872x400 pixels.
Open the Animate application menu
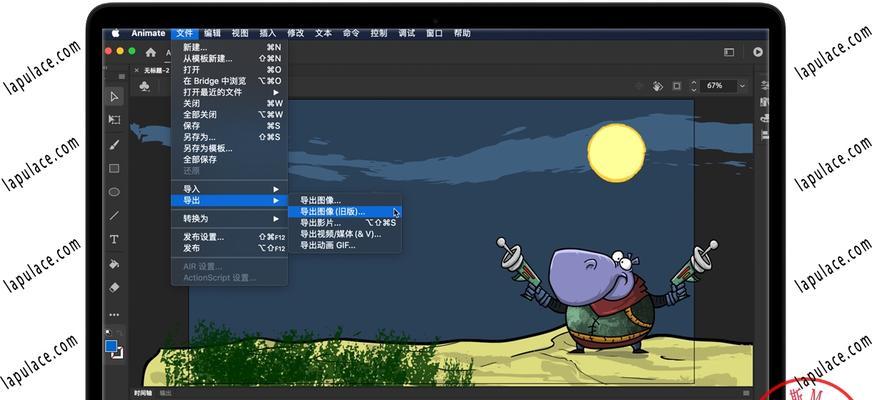pyautogui.click(x=148, y=33)
